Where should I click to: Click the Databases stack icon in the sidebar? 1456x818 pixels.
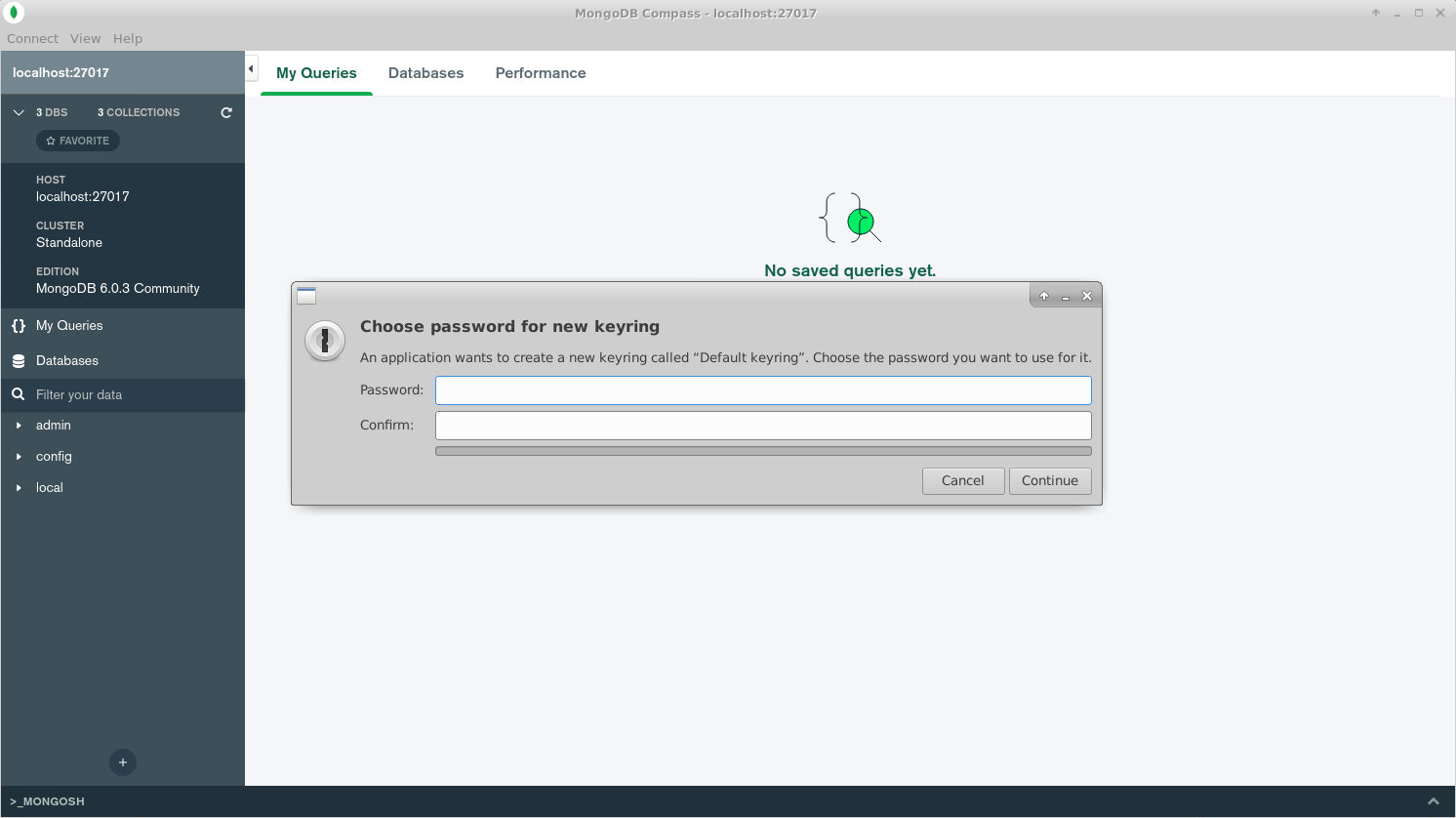[19, 361]
